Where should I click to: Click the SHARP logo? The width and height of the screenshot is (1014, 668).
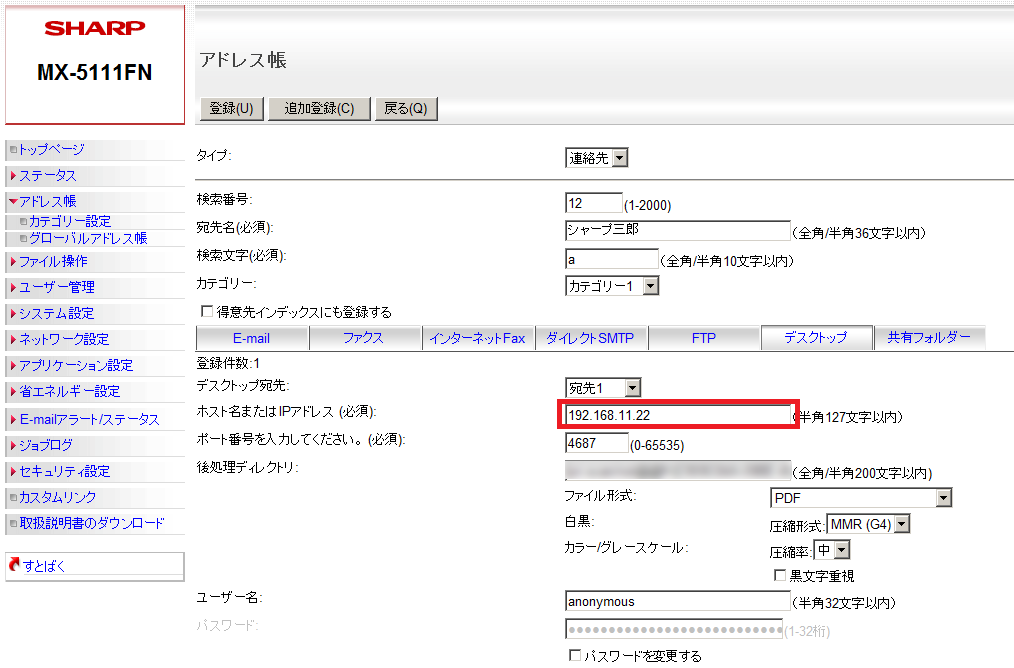(94, 29)
